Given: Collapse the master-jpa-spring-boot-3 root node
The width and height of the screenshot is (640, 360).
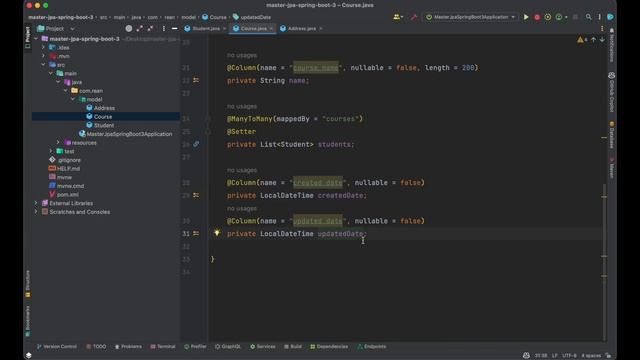Looking at the screenshot, I should (36, 39).
